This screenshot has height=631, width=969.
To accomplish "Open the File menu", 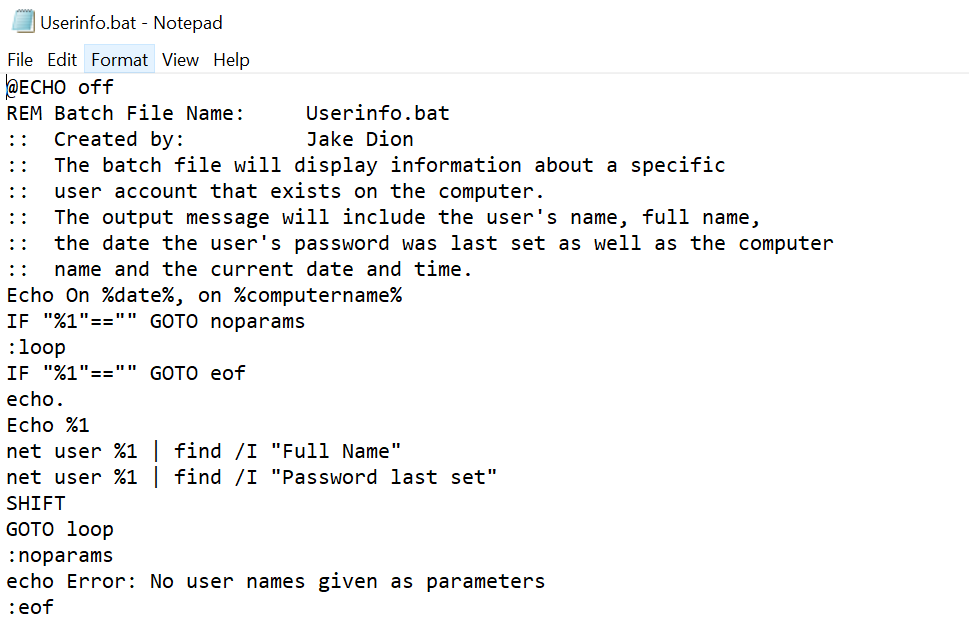I will tap(20, 60).
